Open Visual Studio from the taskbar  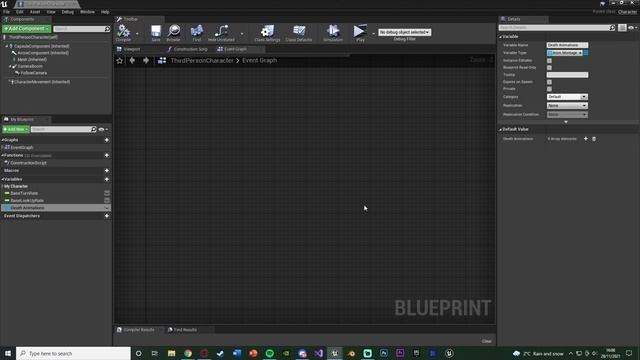tap(318, 353)
